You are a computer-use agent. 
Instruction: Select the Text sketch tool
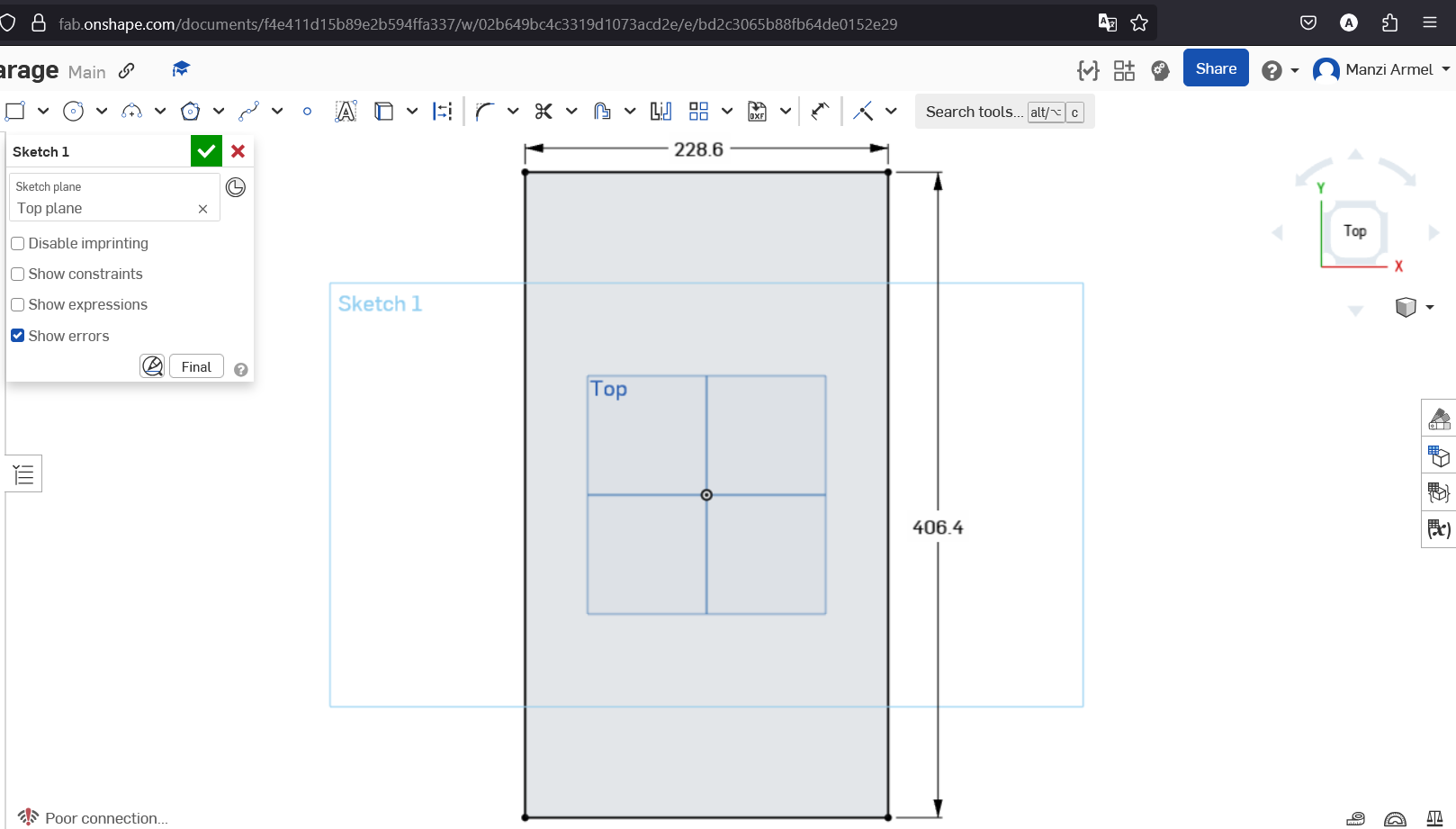tap(346, 111)
